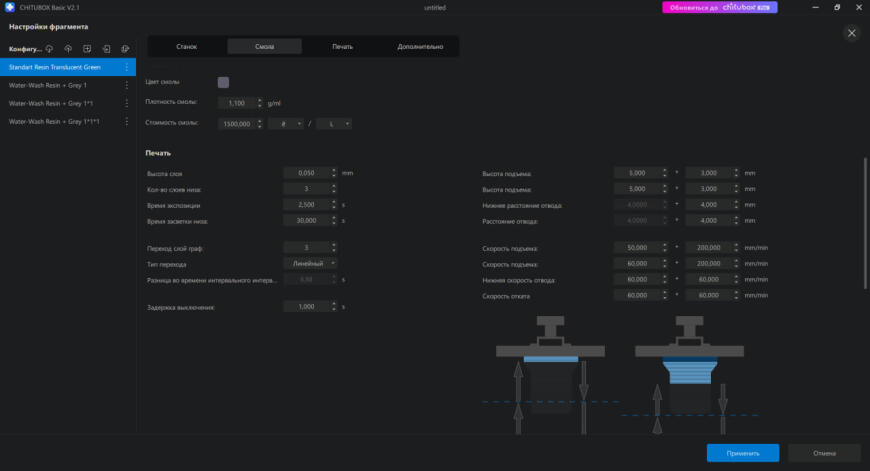The height and width of the screenshot is (471, 870).
Task: Adjust Плотность смолы with stepper arrows
Action: (x=259, y=103)
